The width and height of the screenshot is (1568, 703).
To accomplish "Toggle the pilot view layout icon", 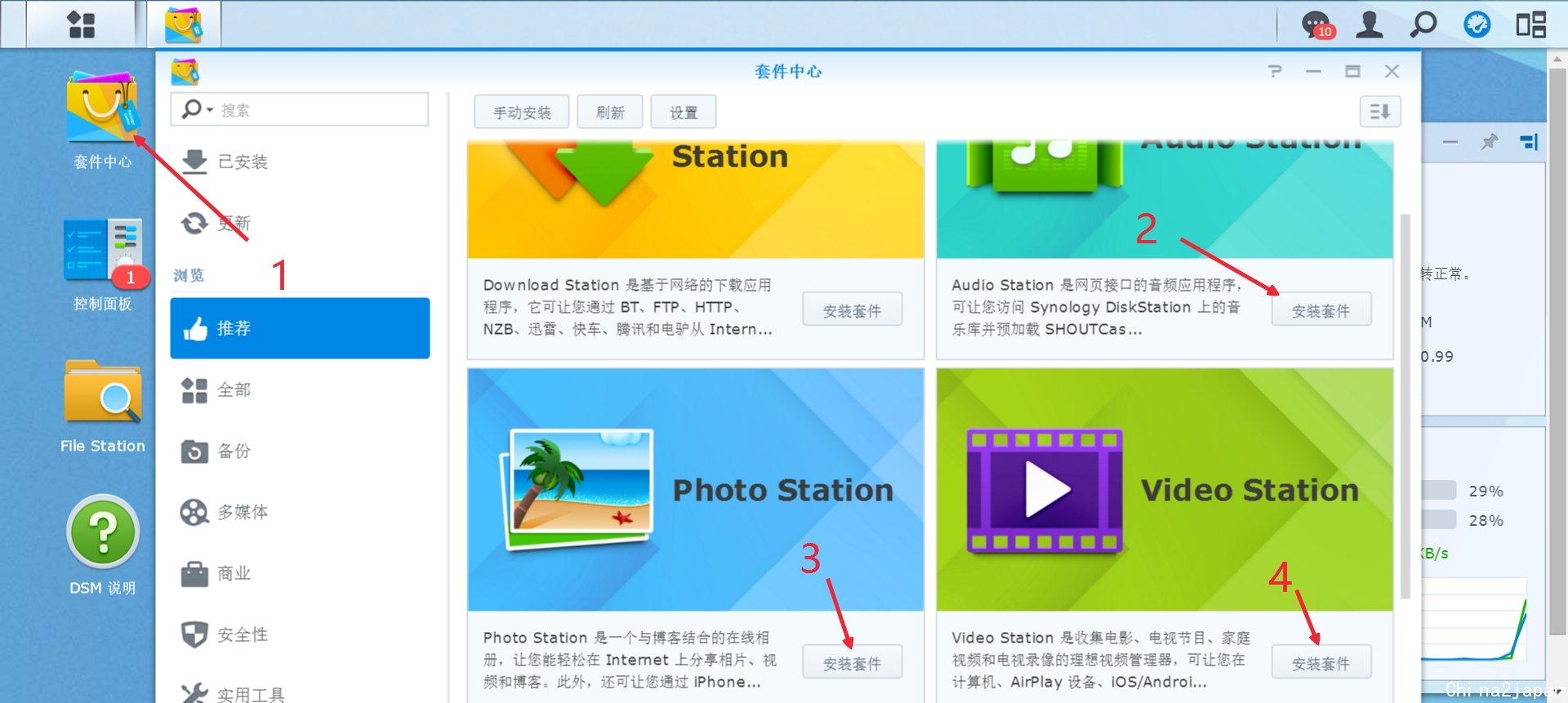I will [1530, 24].
